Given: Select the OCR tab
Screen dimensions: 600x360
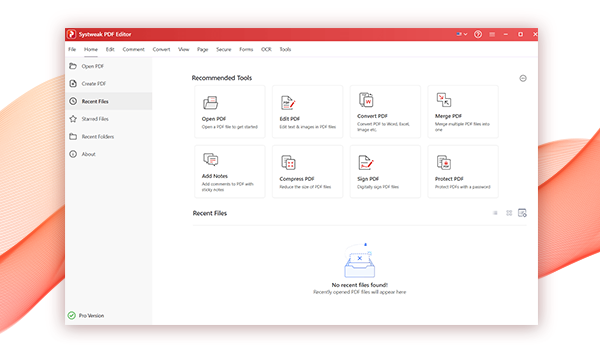Looking at the screenshot, I should pos(266,49).
